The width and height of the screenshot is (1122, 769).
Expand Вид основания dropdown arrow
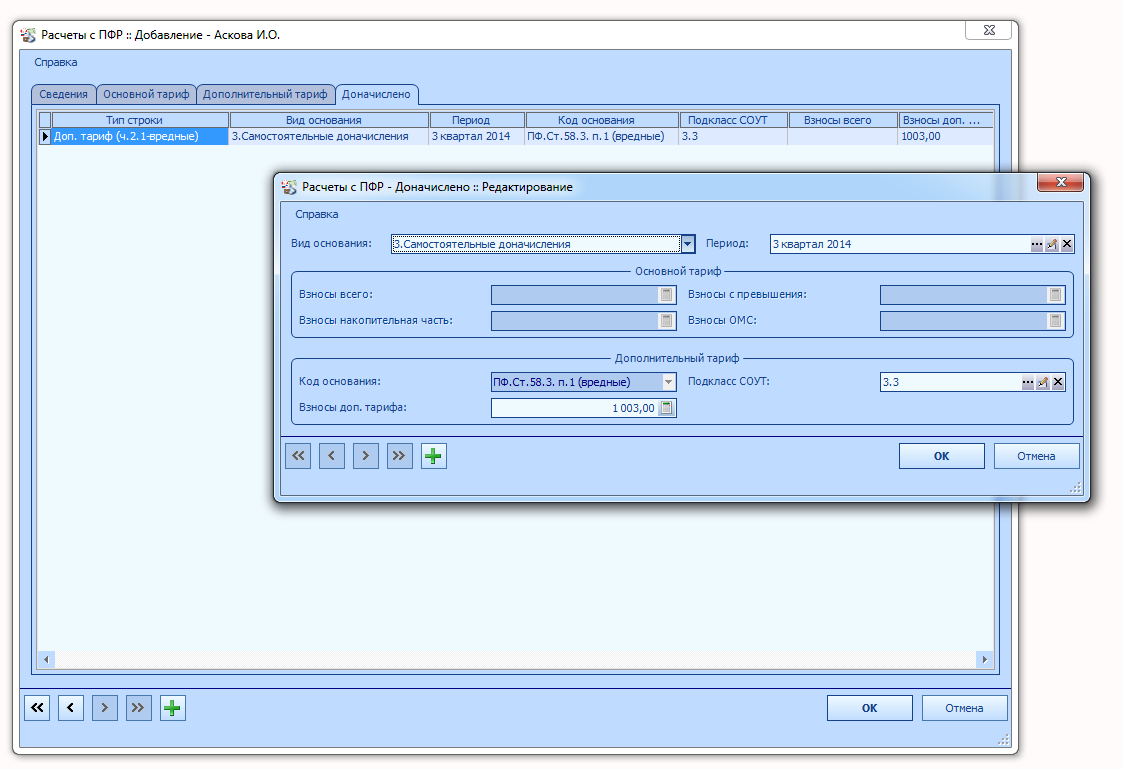[688, 244]
